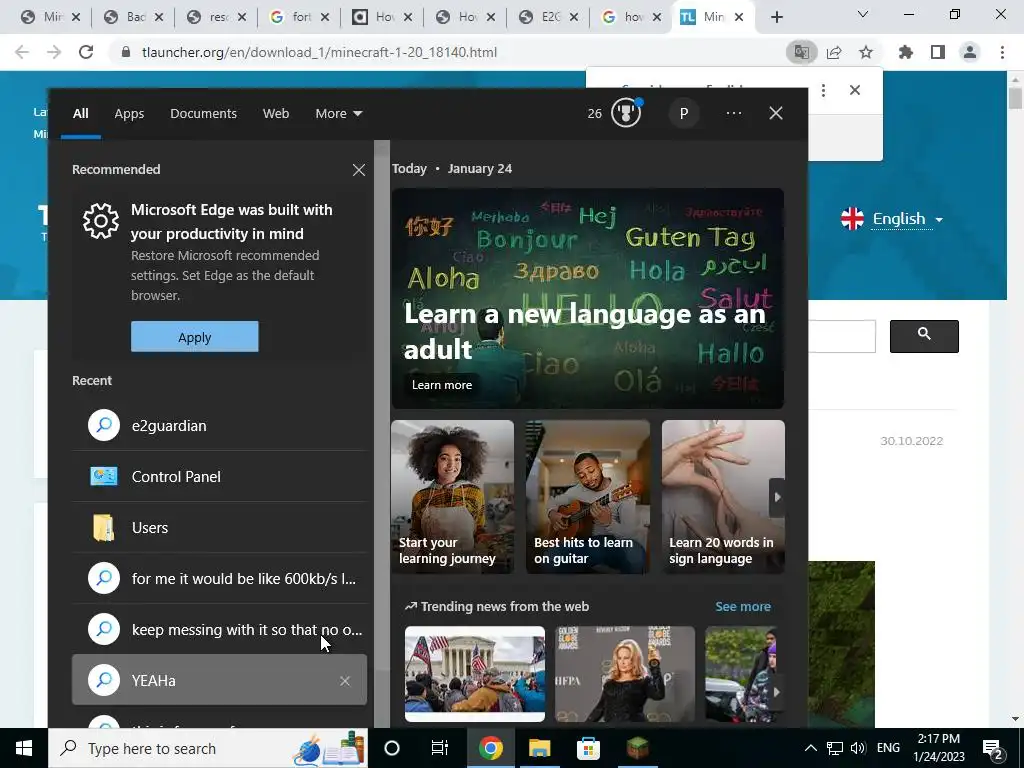Open Golden Globe awards news thumbnail
The image size is (1024, 768).
click(625, 674)
